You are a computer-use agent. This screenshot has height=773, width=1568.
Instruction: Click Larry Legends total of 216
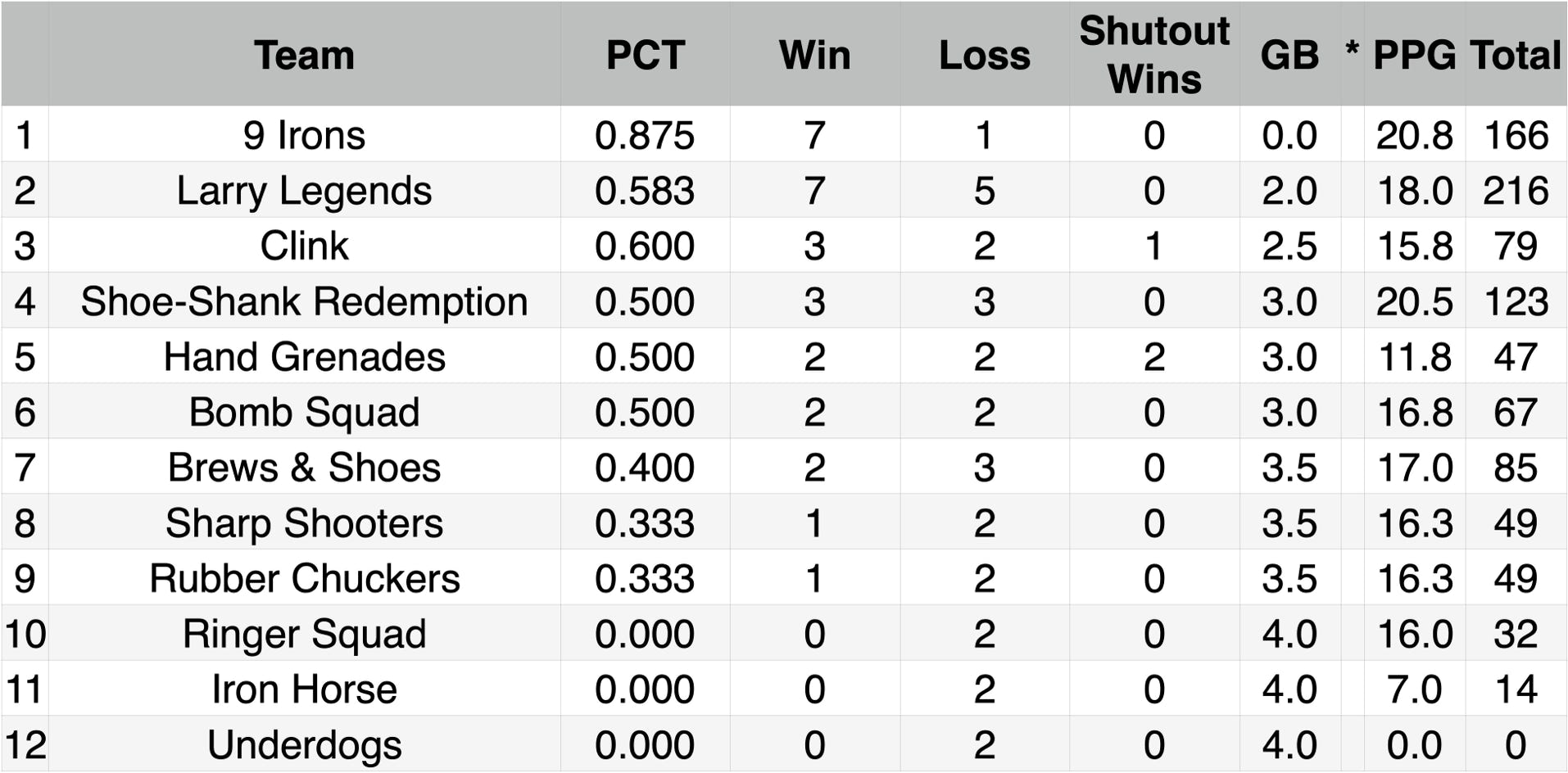(x=1516, y=191)
